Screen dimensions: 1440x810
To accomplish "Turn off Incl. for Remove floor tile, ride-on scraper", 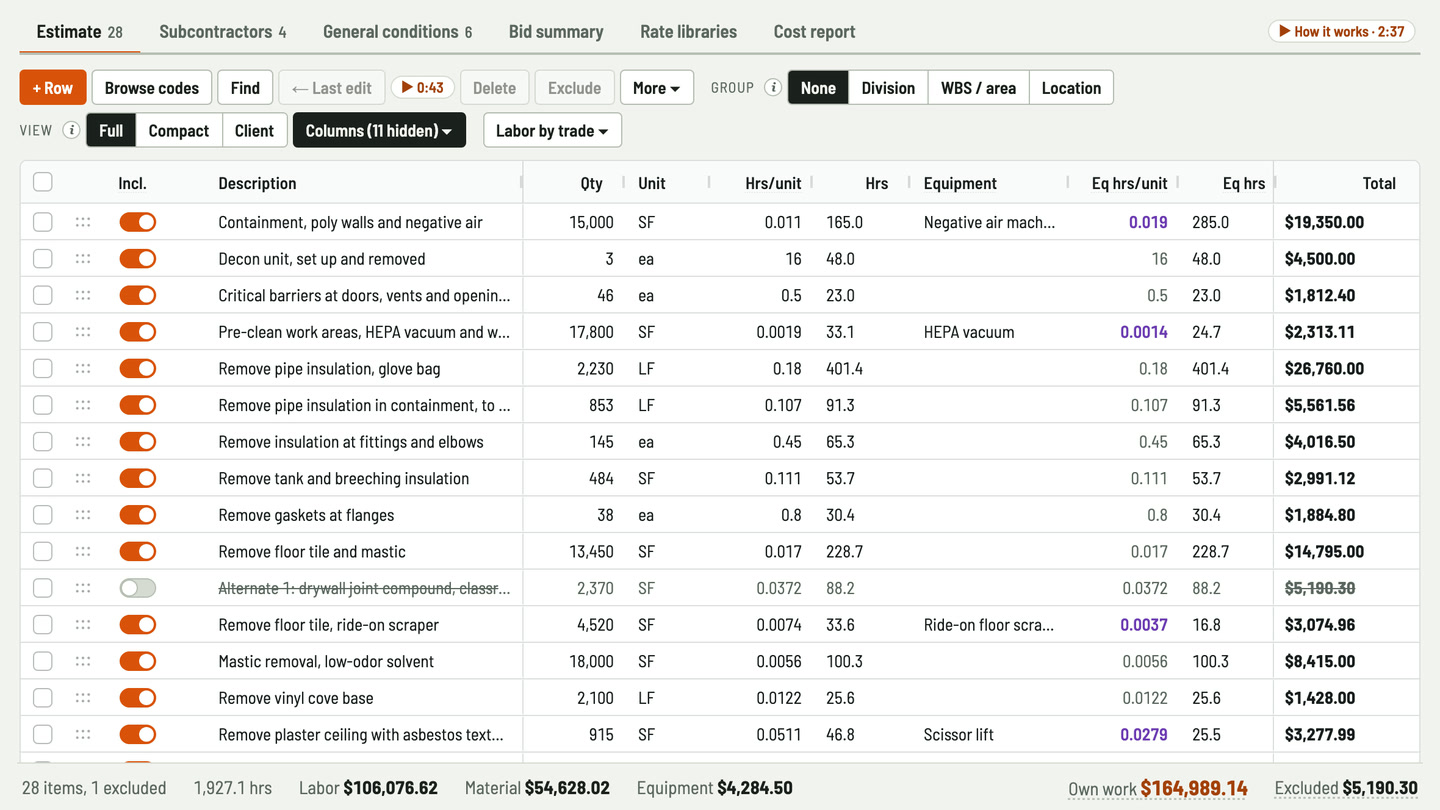I will [x=138, y=625].
